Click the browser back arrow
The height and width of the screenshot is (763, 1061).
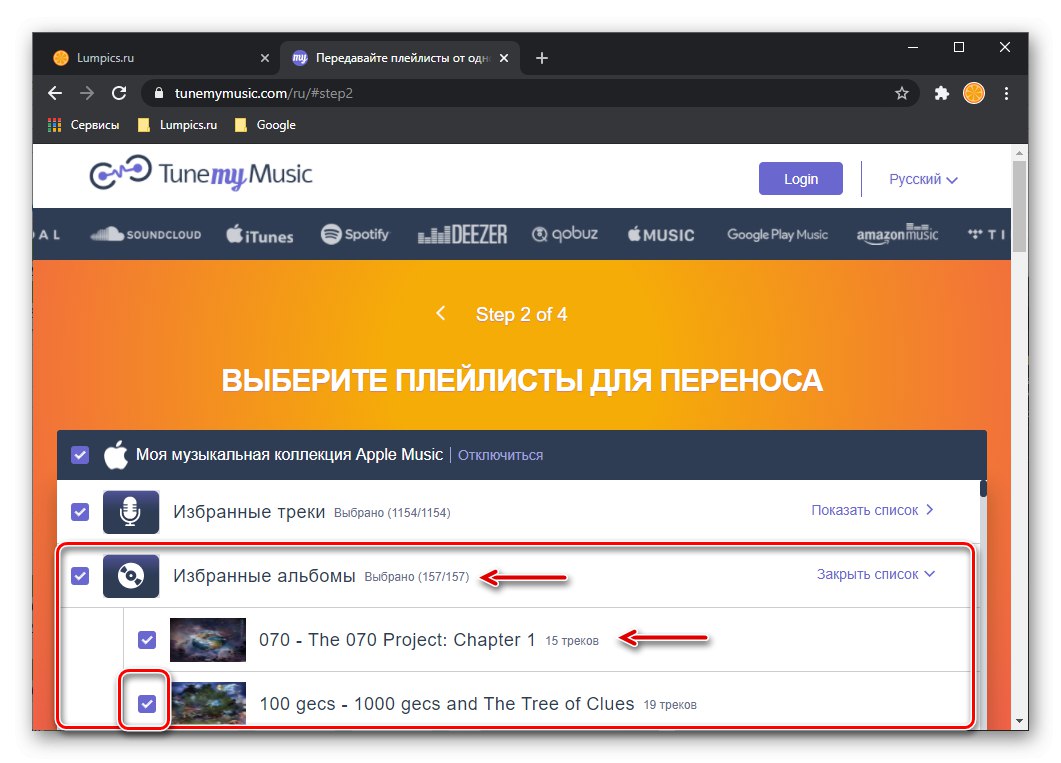55,93
